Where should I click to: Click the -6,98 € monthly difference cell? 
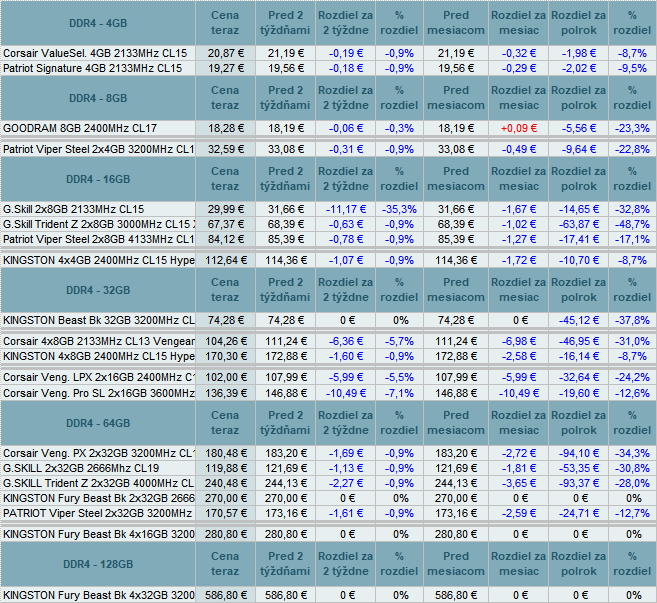click(x=519, y=341)
